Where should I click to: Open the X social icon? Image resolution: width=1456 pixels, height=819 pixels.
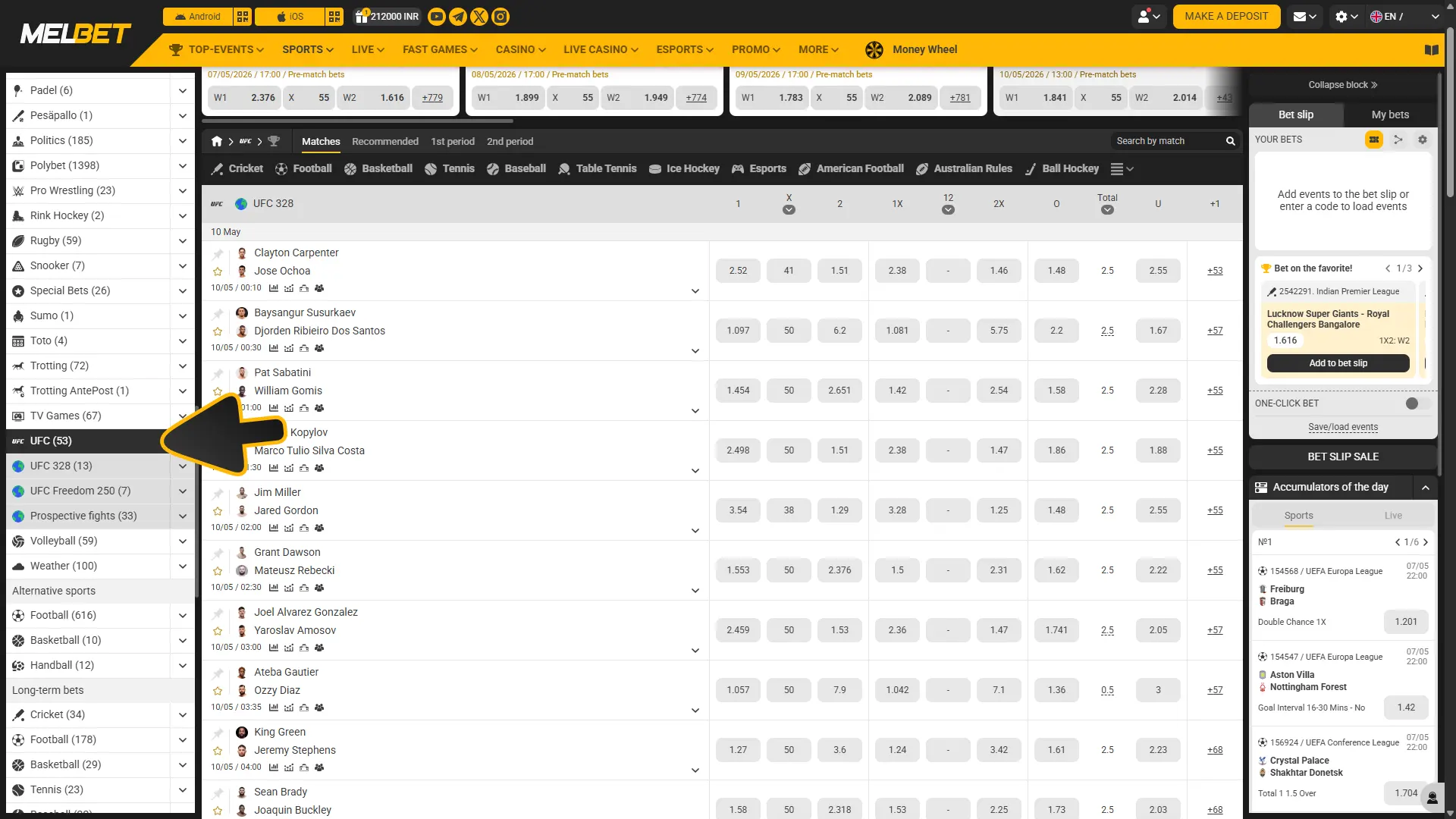(479, 17)
